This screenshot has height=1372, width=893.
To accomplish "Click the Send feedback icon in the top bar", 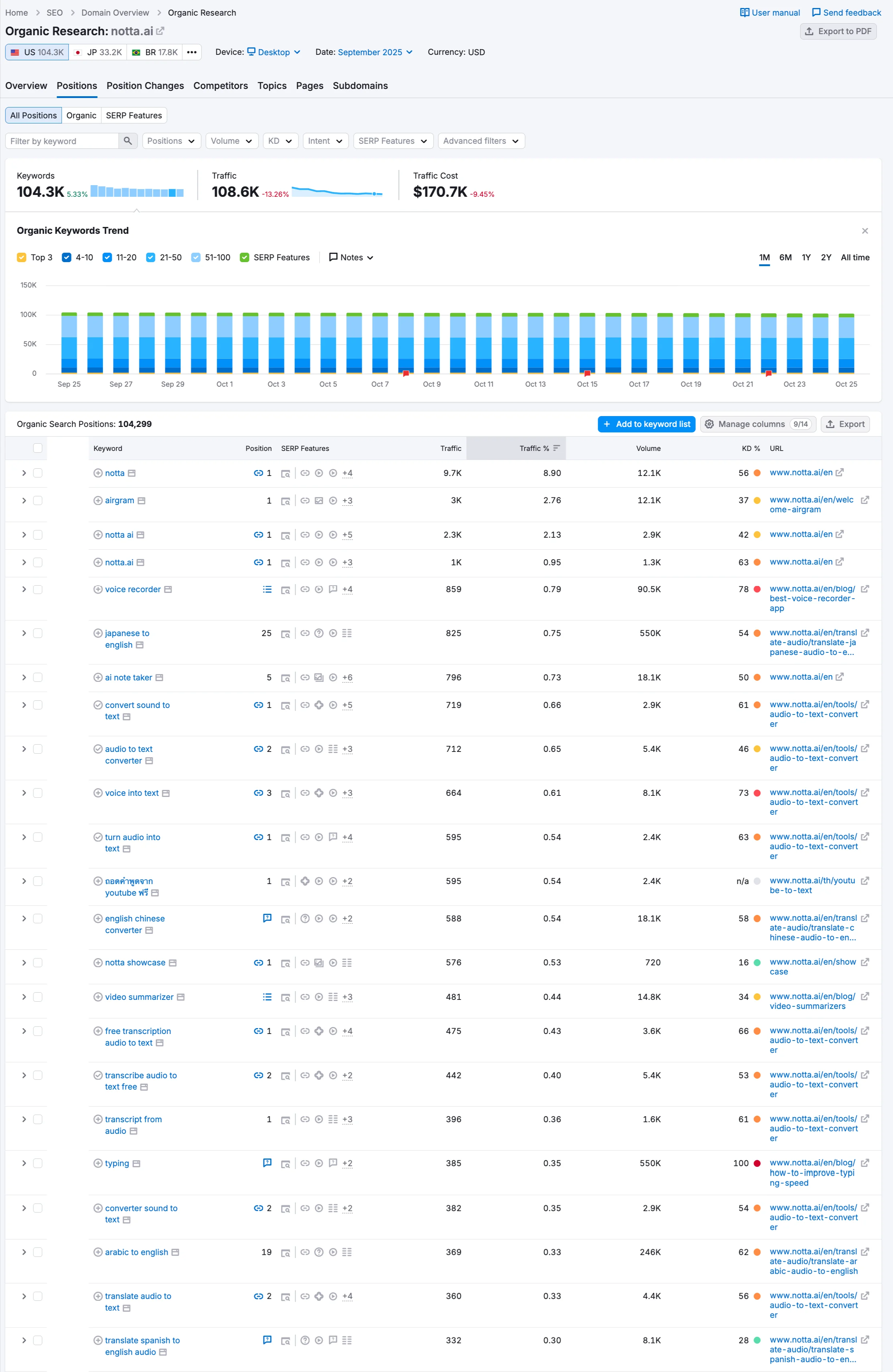I will coord(815,12).
